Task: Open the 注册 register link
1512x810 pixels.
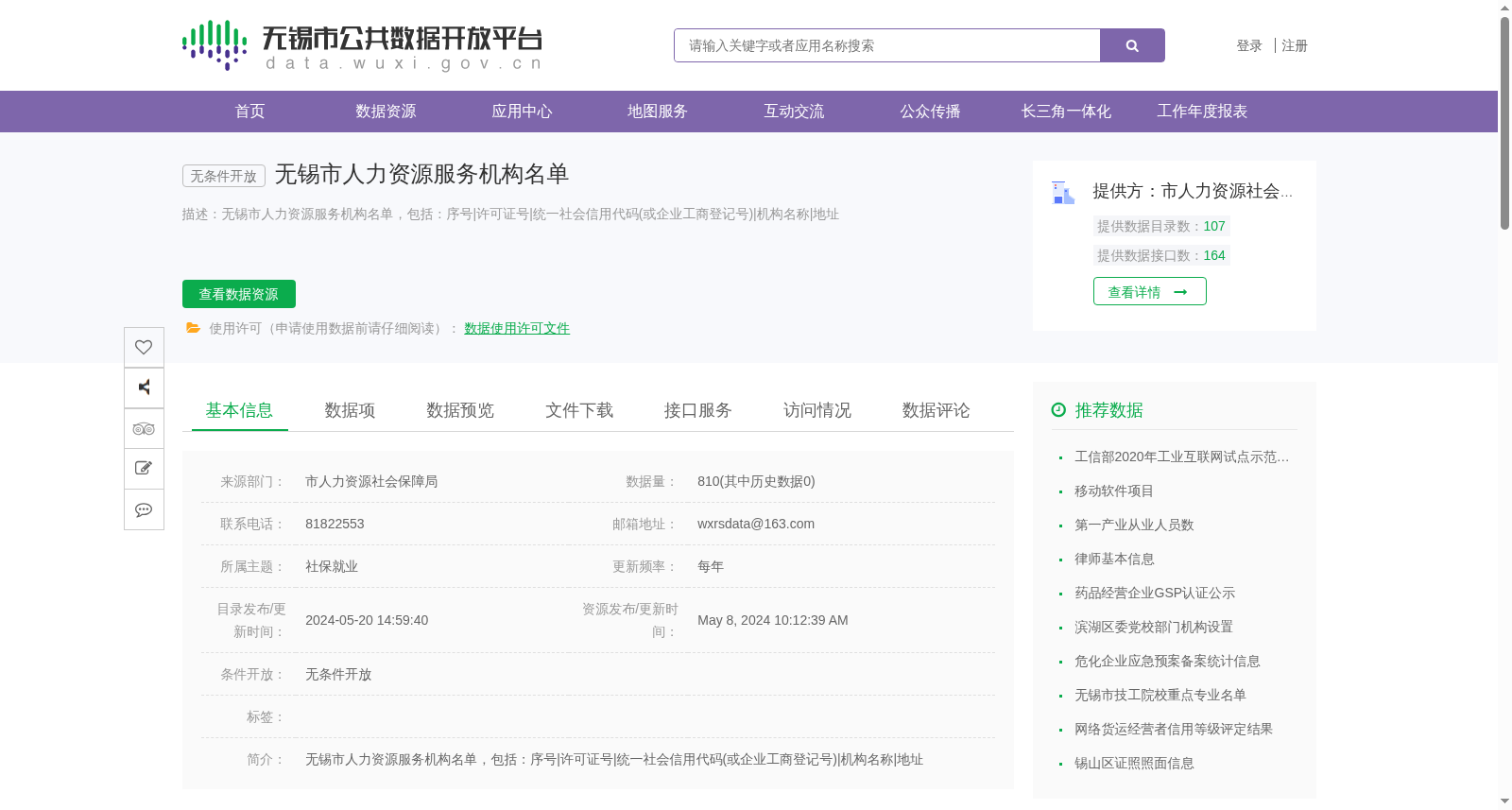Action: click(1295, 45)
